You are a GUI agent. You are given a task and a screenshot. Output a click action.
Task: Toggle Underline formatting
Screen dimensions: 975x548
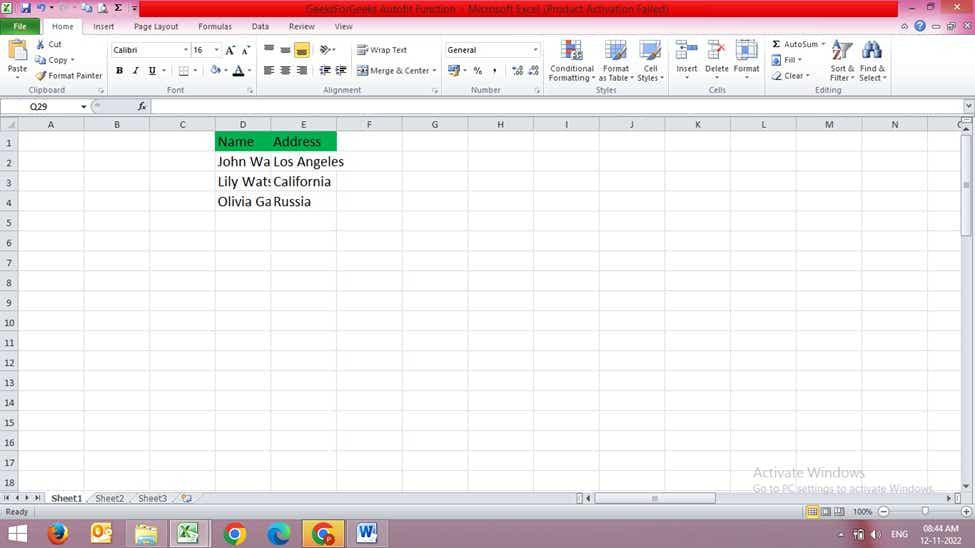tap(152, 71)
